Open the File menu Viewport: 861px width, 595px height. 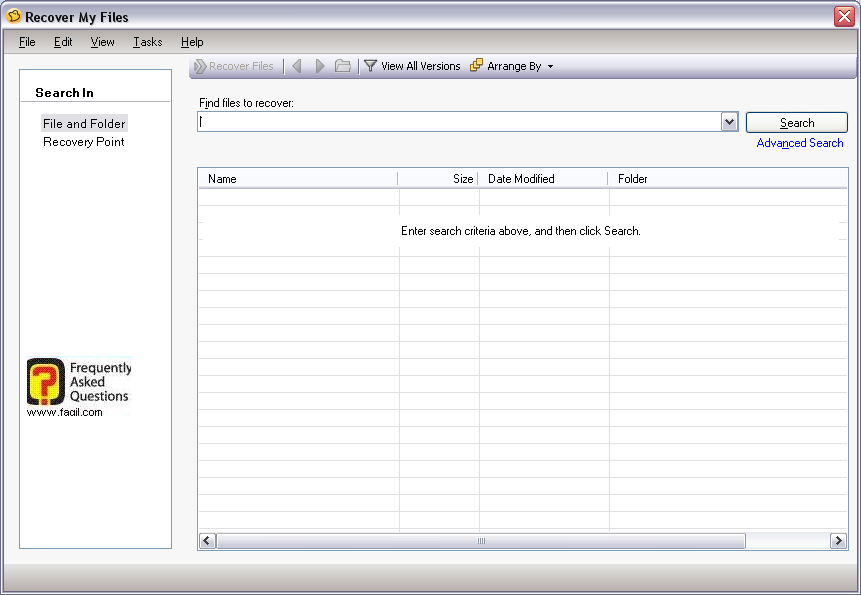[x=27, y=42]
